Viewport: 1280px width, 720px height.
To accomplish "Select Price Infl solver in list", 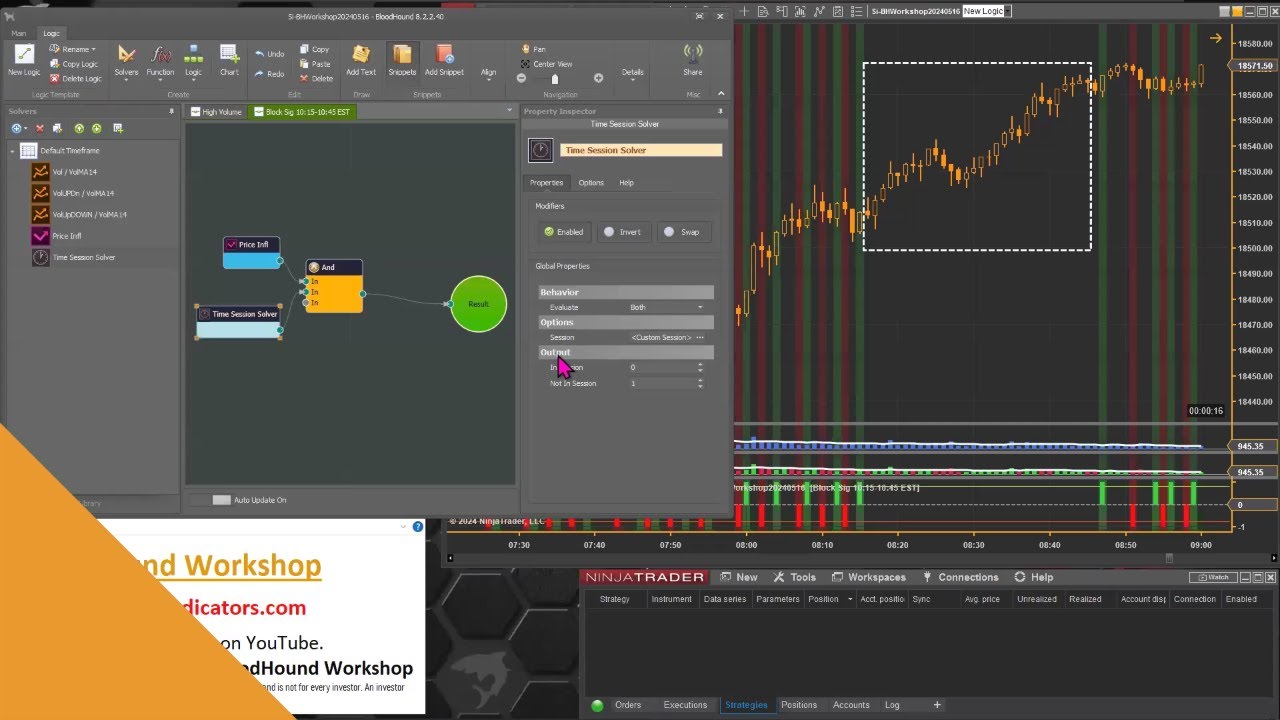I will click(x=66, y=236).
